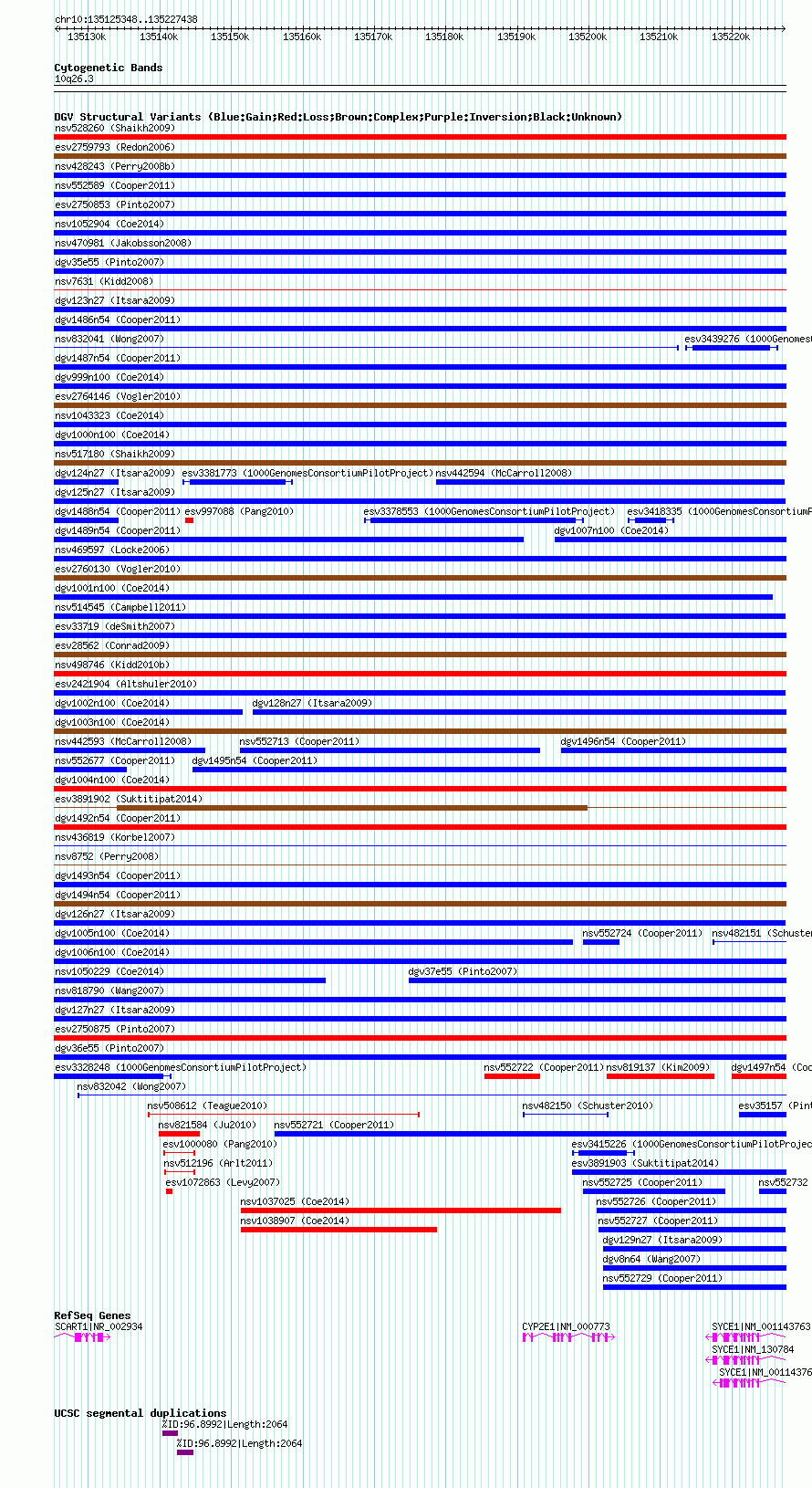Click the esv3891902 (Suktitipat2014) brown bar
Screen dimensions: 812x1488
pyautogui.click(x=352, y=808)
